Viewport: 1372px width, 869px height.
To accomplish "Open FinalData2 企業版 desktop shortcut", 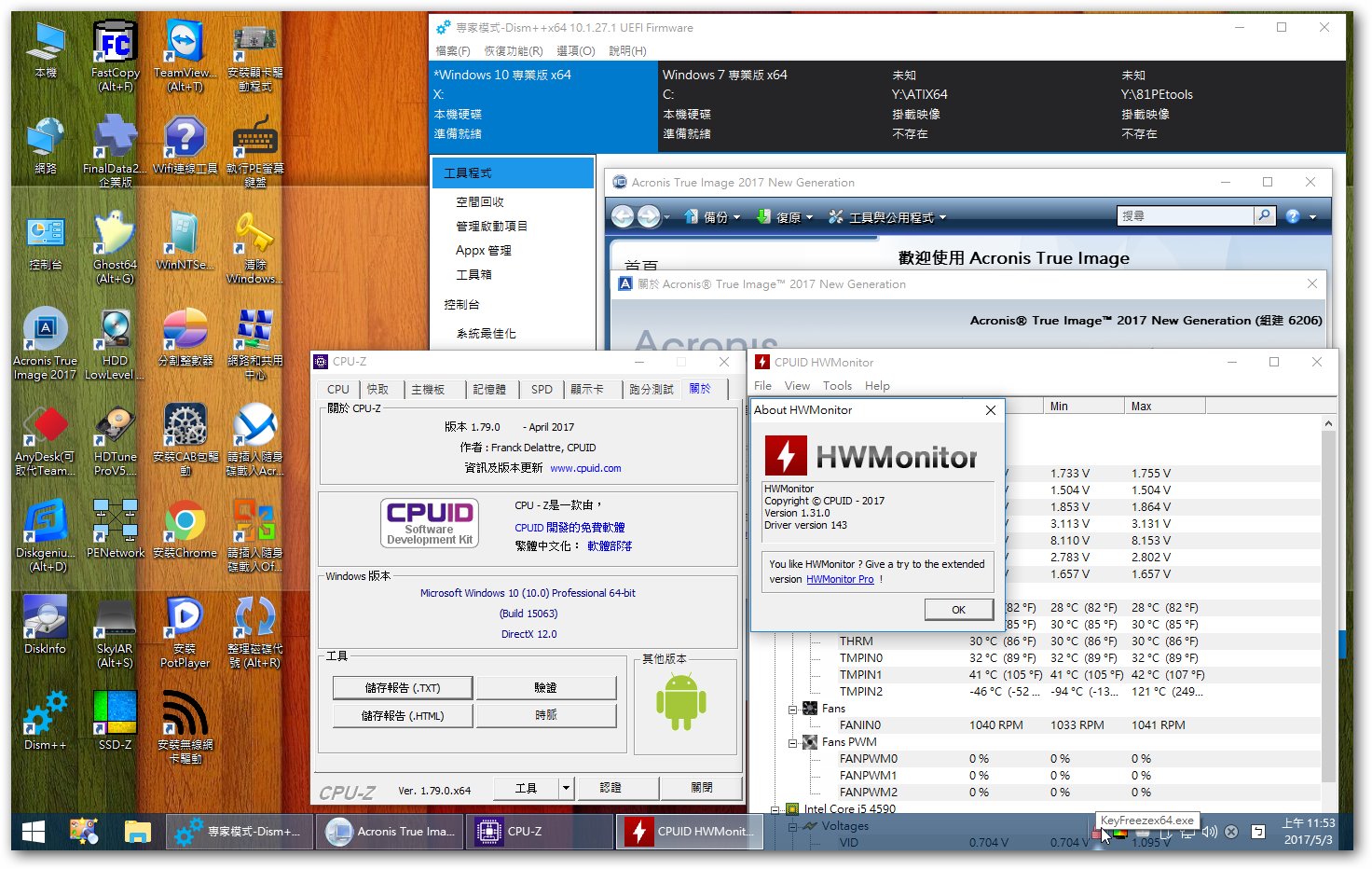I will pos(115,152).
